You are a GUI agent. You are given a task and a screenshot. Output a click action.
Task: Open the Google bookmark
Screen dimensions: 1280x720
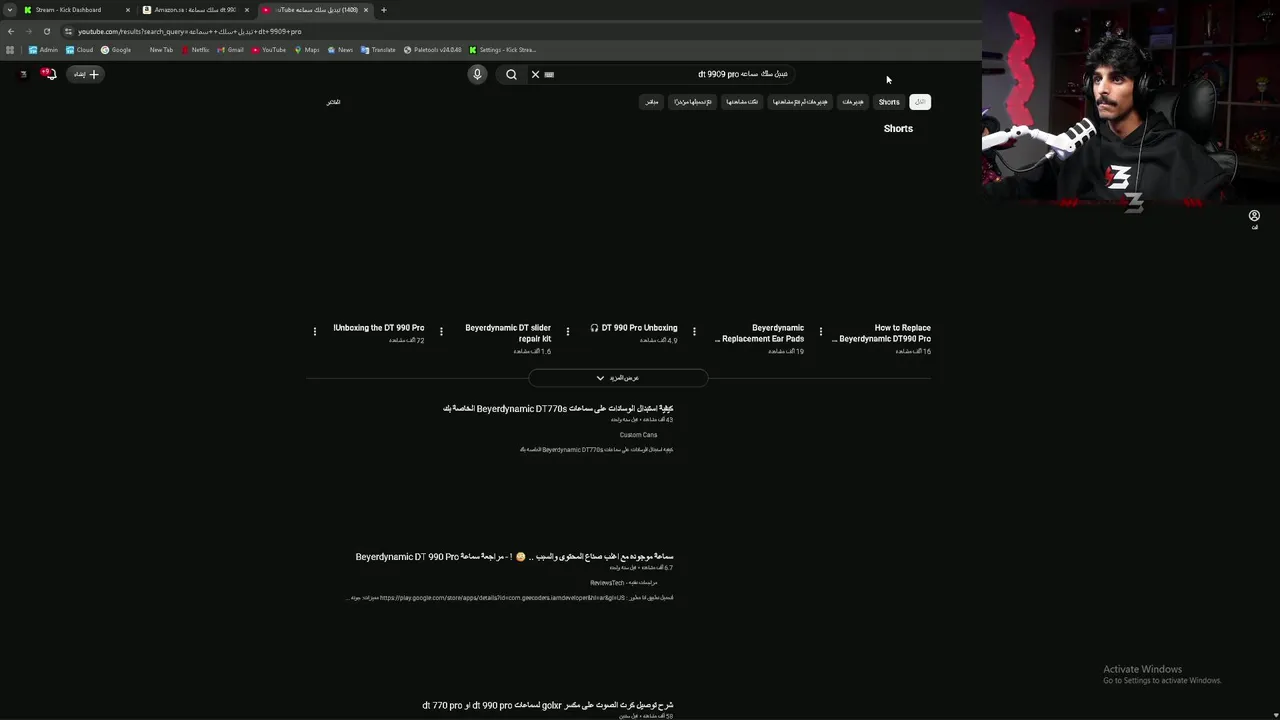pyautogui.click(x=116, y=50)
